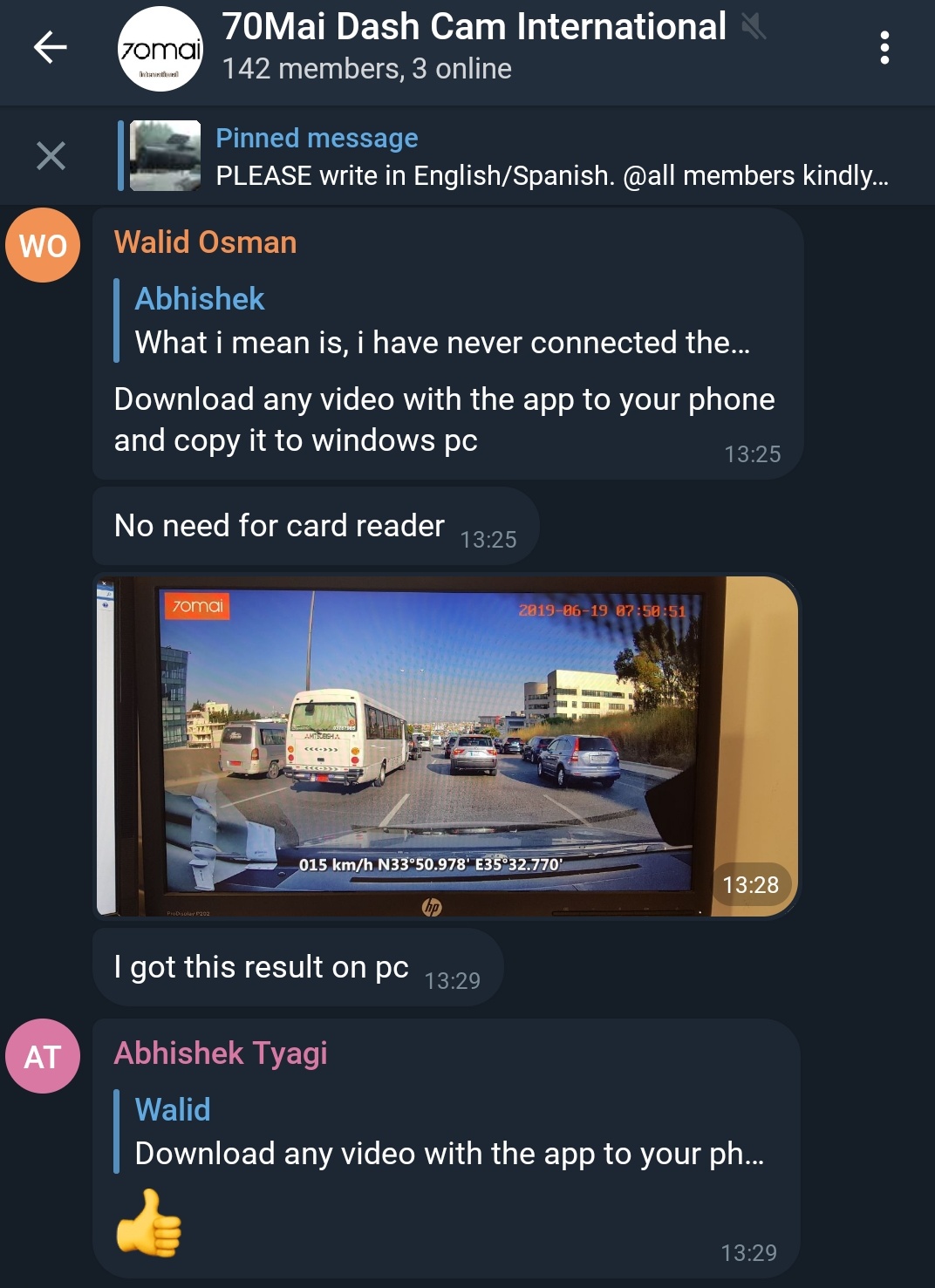Open the pinned message thumbnail

165,156
